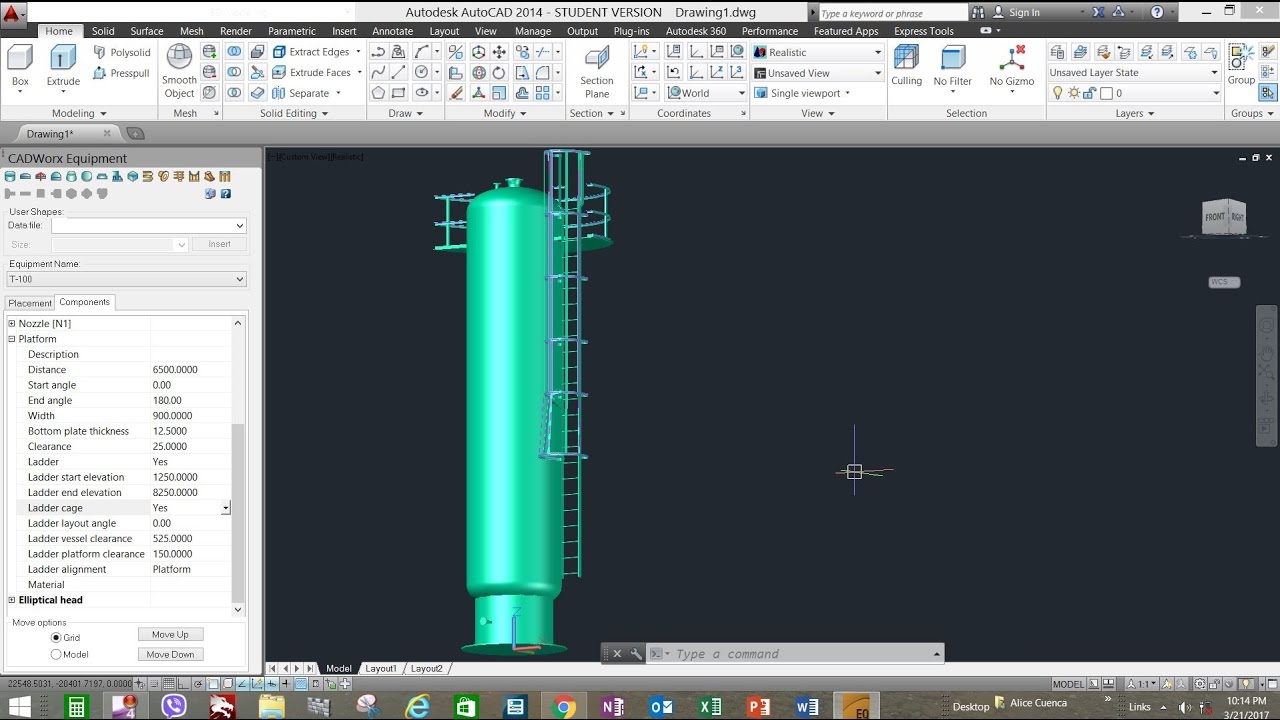
Task: Click the Extrude Faces tool
Action: click(311, 72)
